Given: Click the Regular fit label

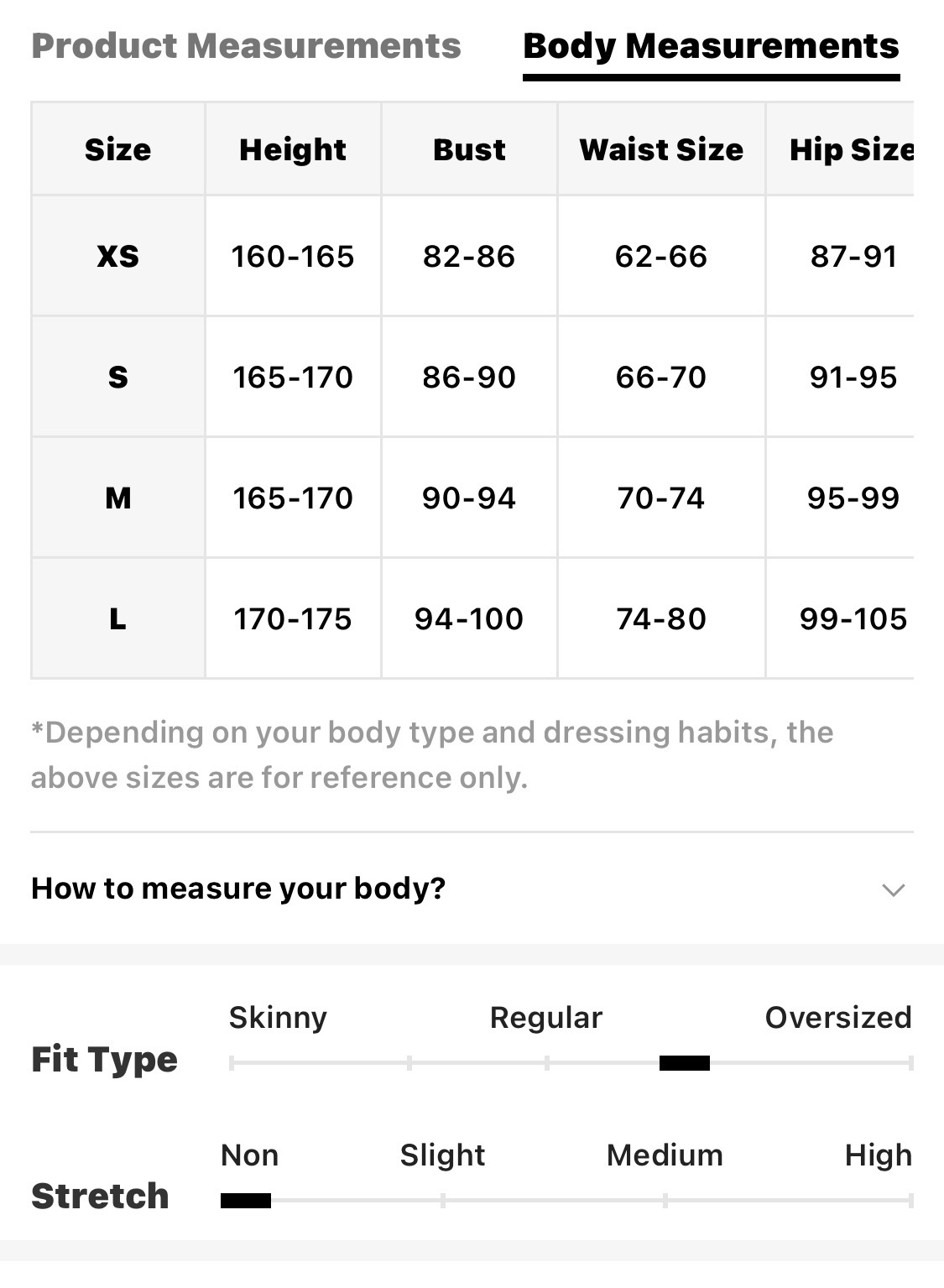Looking at the screenshot, I should tap(546, 1018).
